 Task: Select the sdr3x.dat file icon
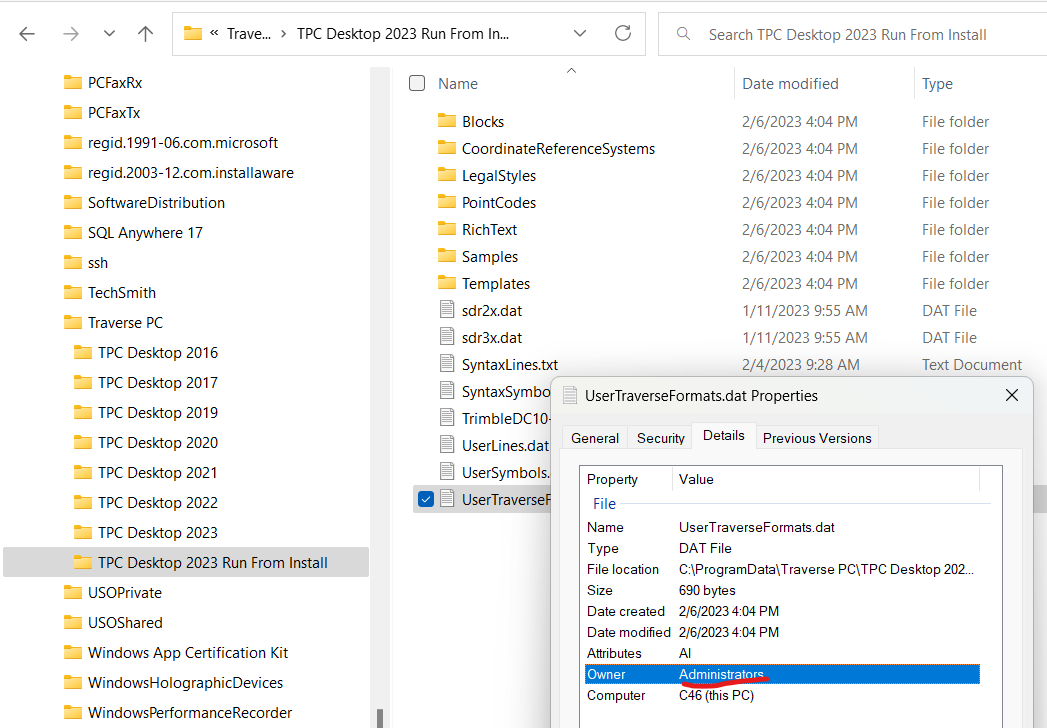(x=447, y=337)
